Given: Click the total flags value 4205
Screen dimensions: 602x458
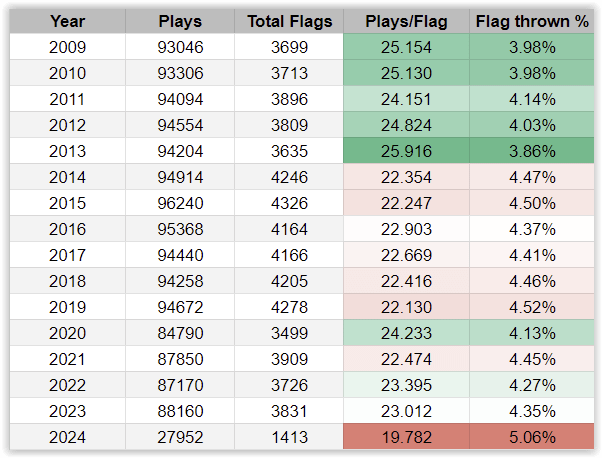Looking at the screenshot, I should [x=289, y=281].
